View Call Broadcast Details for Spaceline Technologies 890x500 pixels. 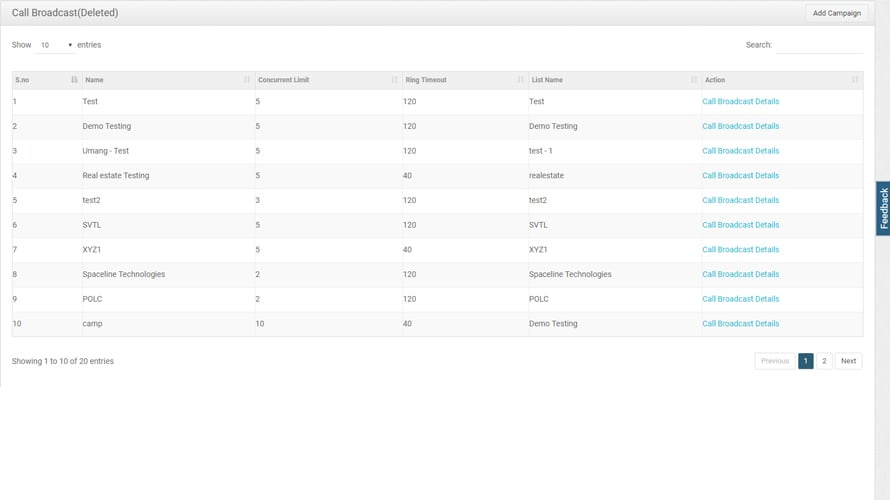click(740, 274)
